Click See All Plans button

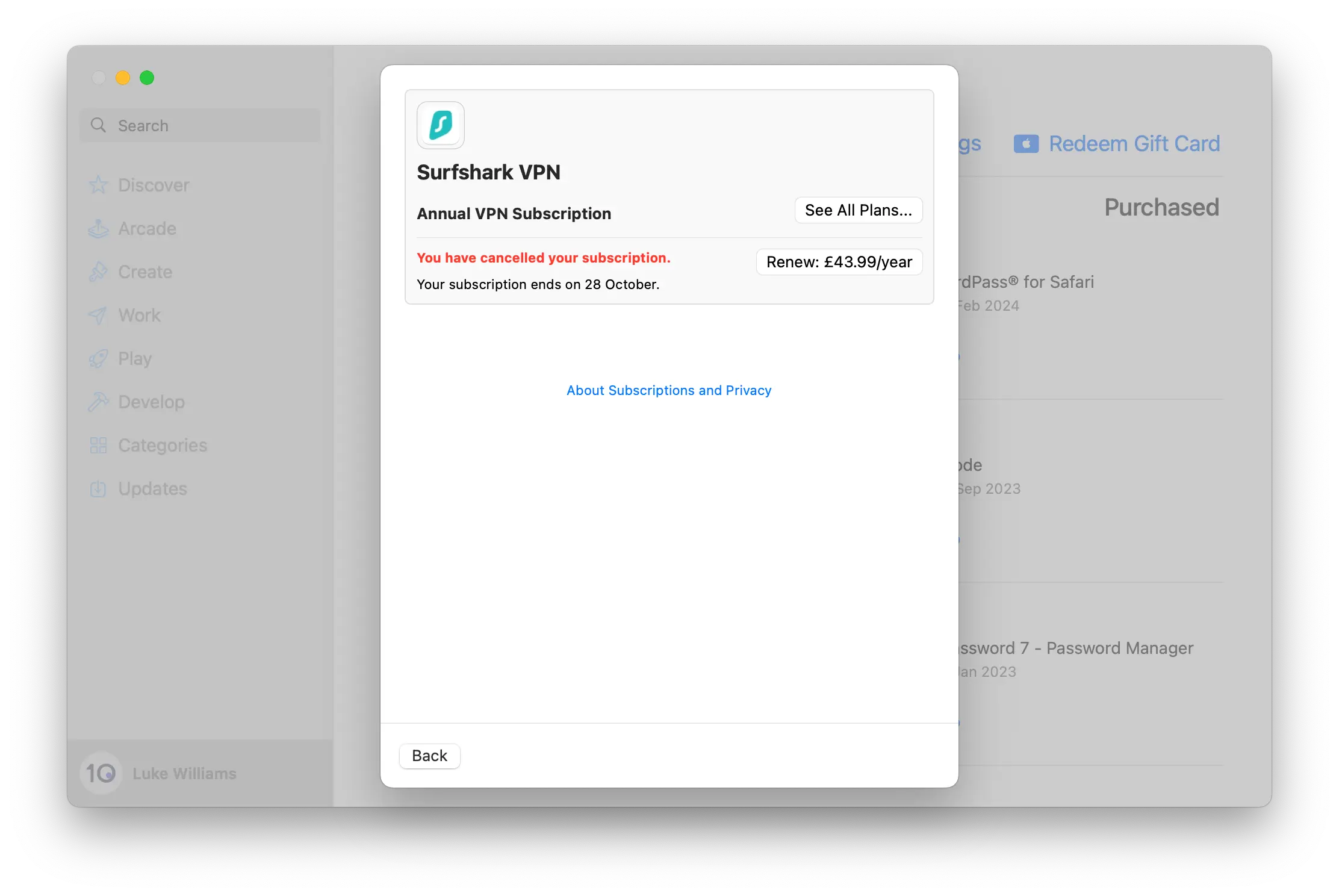(x=857, y=210)
